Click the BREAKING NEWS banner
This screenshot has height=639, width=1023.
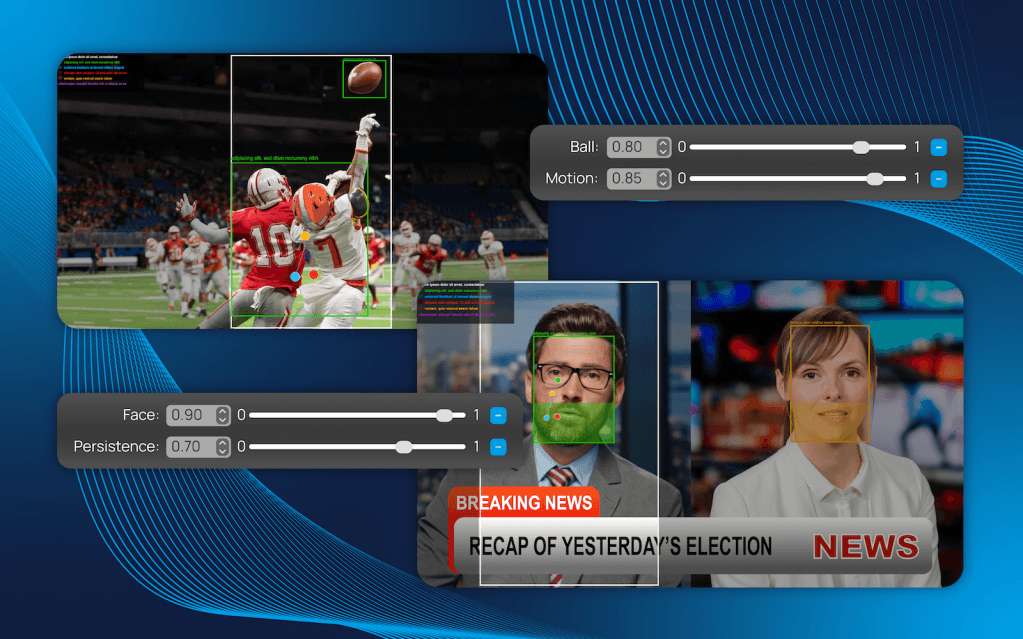point(524,503)
